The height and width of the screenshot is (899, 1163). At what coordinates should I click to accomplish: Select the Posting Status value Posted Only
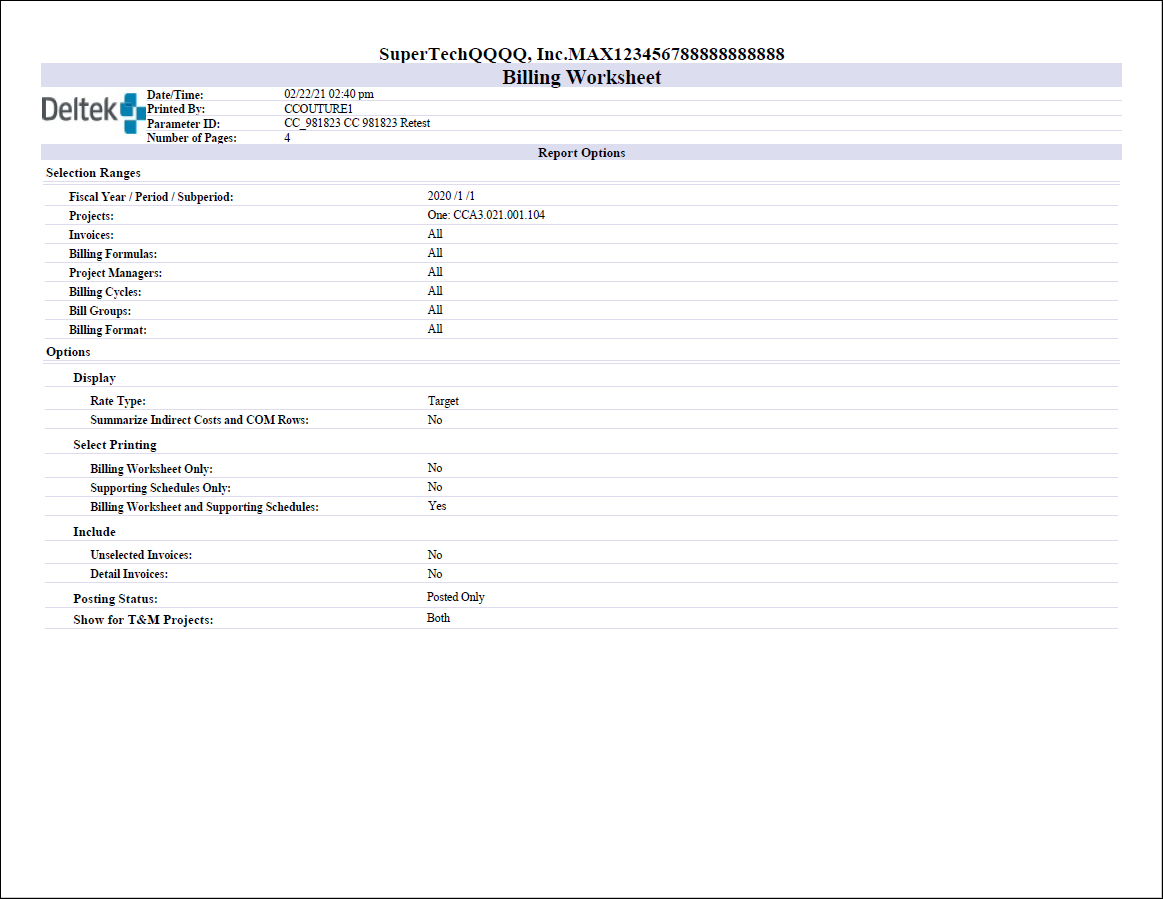click(455, 597)
